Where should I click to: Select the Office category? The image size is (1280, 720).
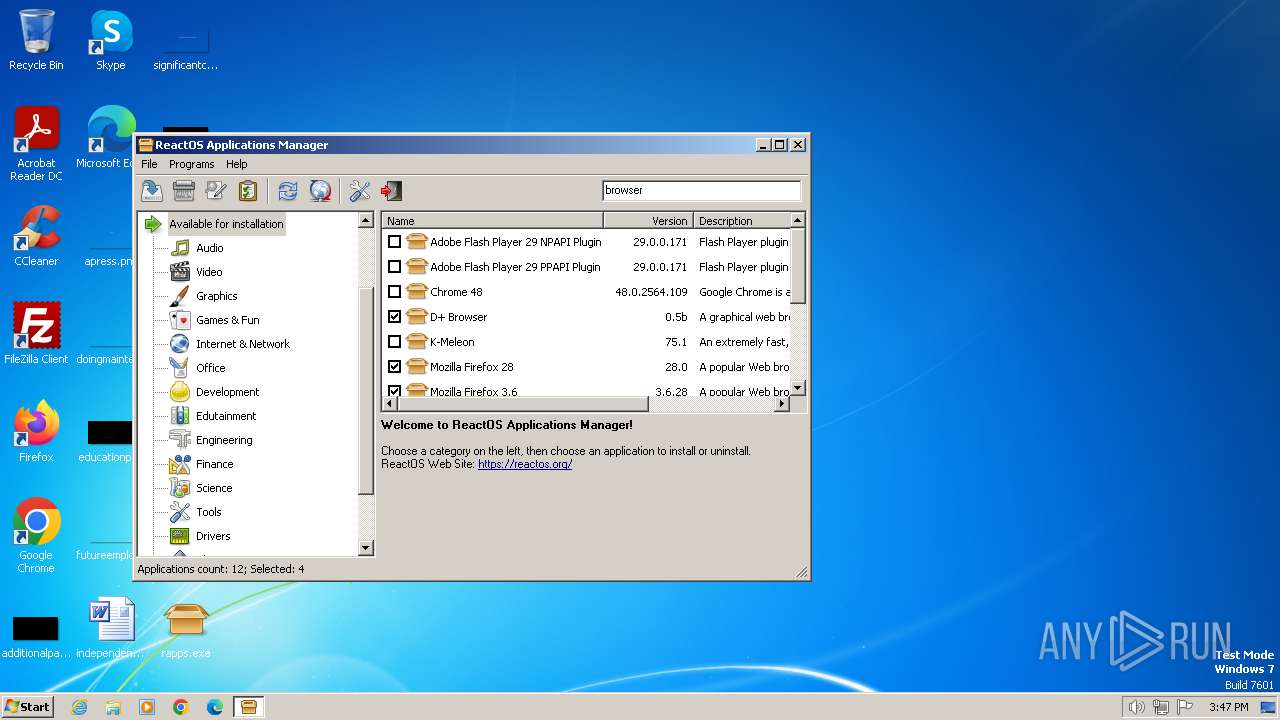click(210, 368)
